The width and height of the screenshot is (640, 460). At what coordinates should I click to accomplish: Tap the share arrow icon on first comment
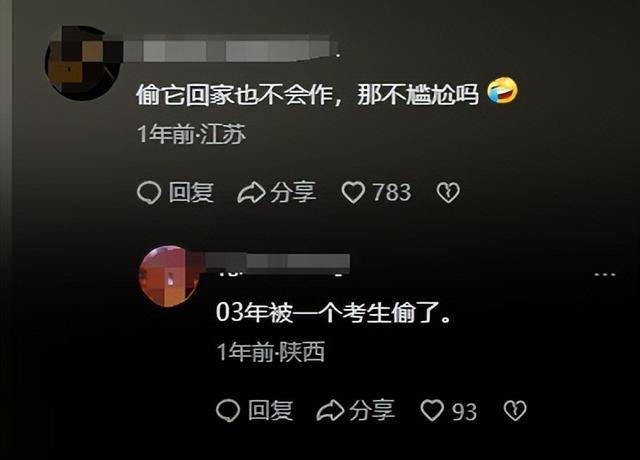tap(251, 193)
